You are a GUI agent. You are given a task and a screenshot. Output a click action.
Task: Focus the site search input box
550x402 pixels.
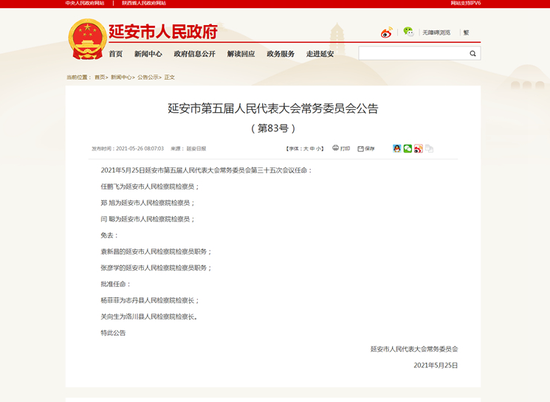click(414, 53)
